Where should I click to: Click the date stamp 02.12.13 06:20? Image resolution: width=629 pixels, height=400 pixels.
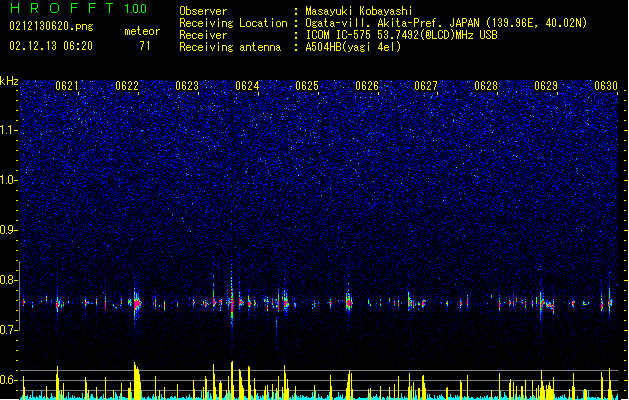[51, 46]
